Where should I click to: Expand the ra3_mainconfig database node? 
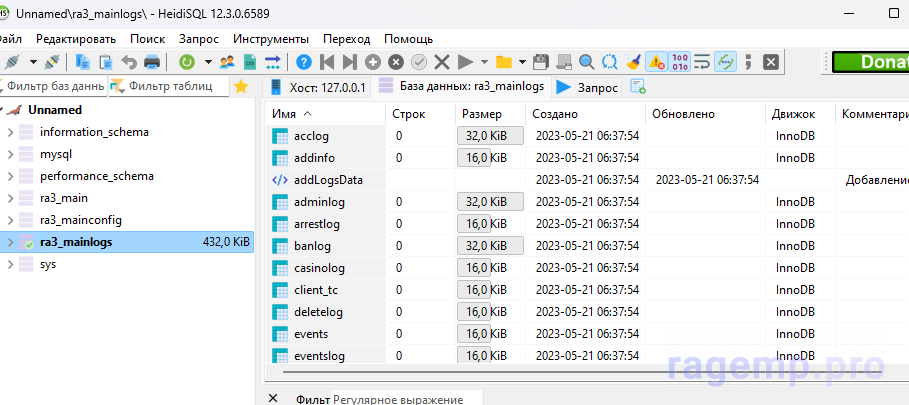10,221
